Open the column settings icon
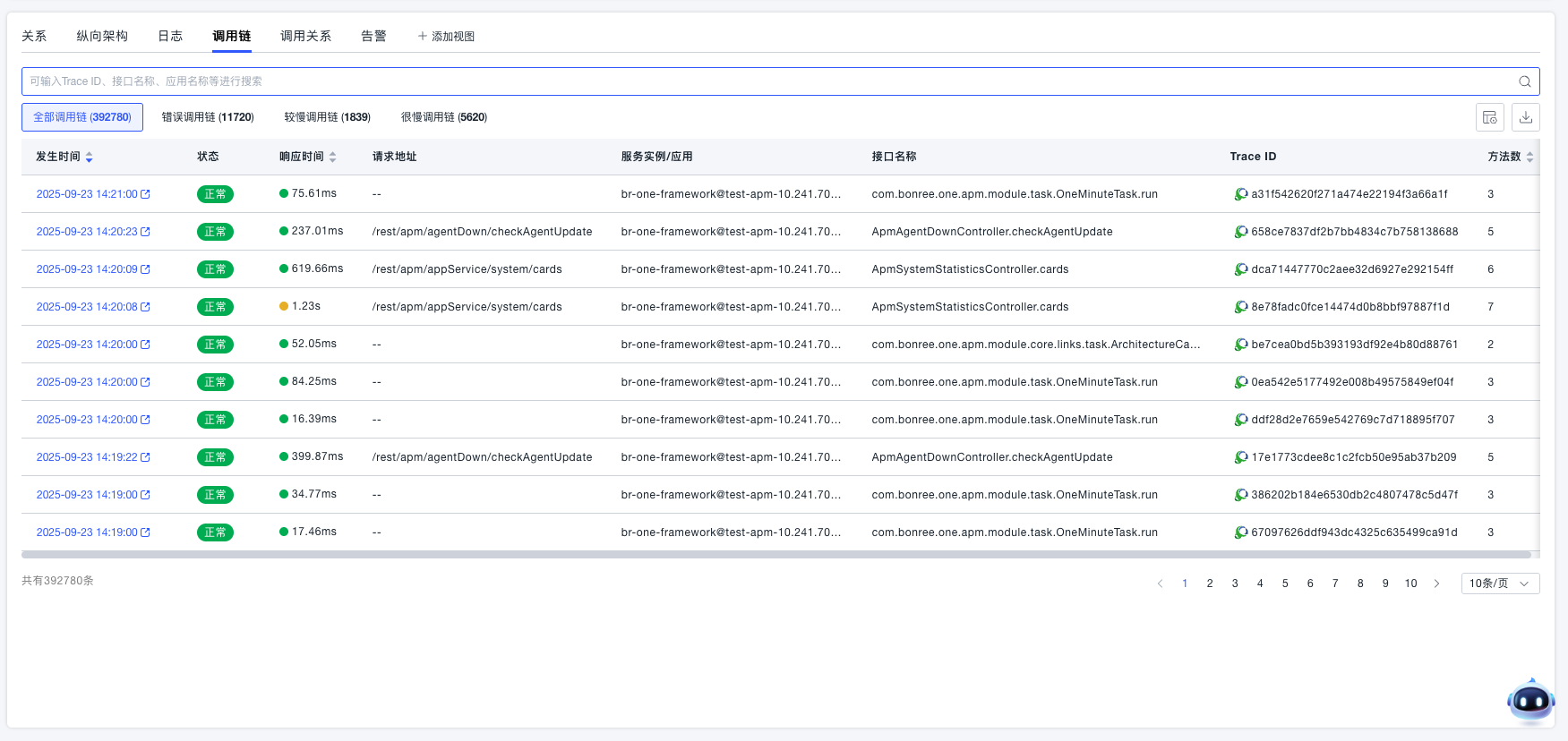 point(1490,117)
